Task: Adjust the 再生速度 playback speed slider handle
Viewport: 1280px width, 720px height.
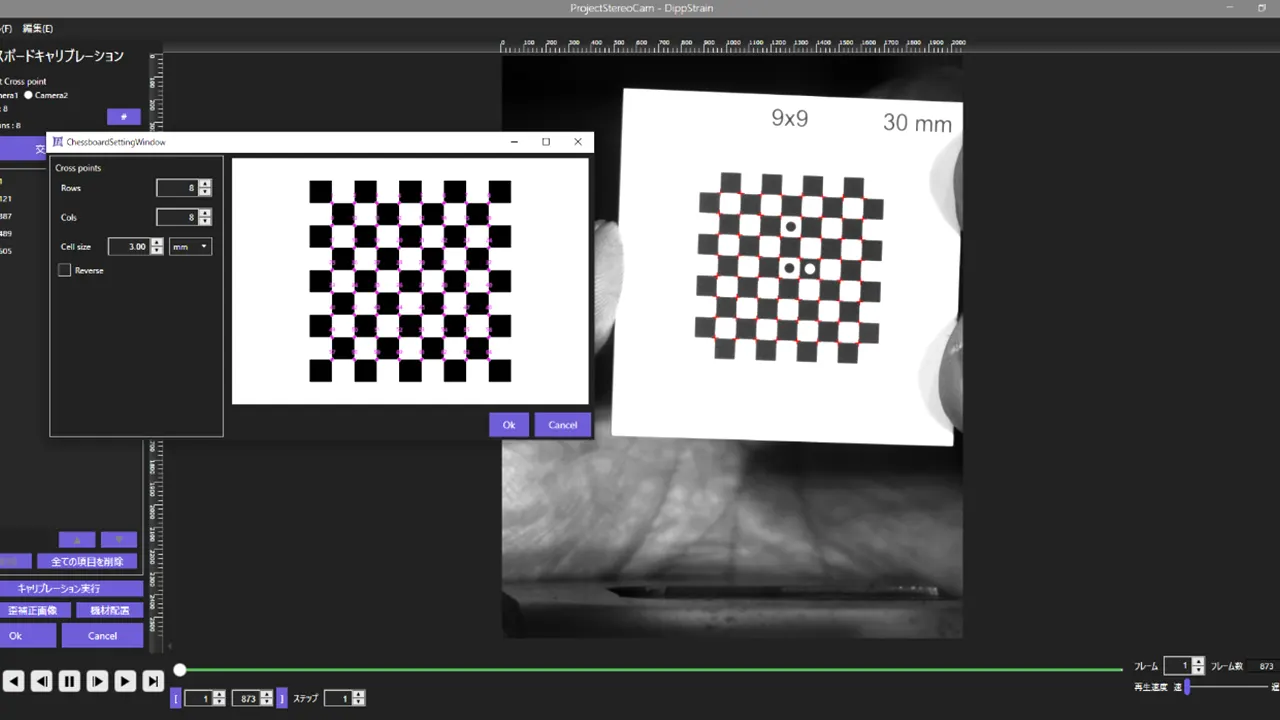Action: 1187,686
